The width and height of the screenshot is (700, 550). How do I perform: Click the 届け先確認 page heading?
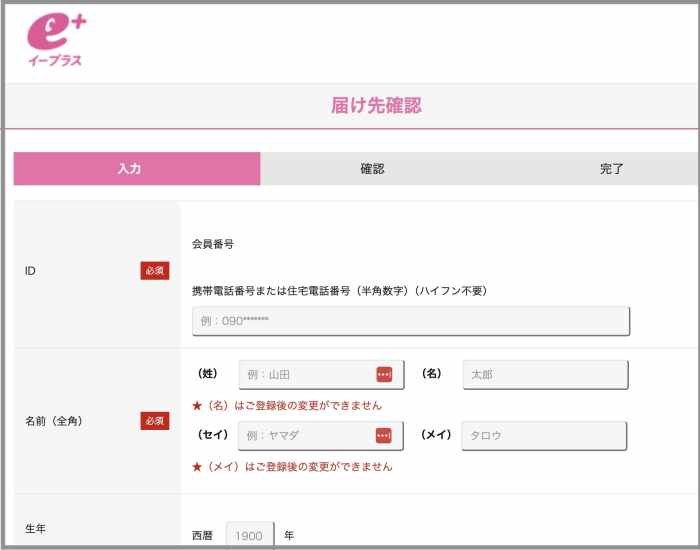click(376, 106)
